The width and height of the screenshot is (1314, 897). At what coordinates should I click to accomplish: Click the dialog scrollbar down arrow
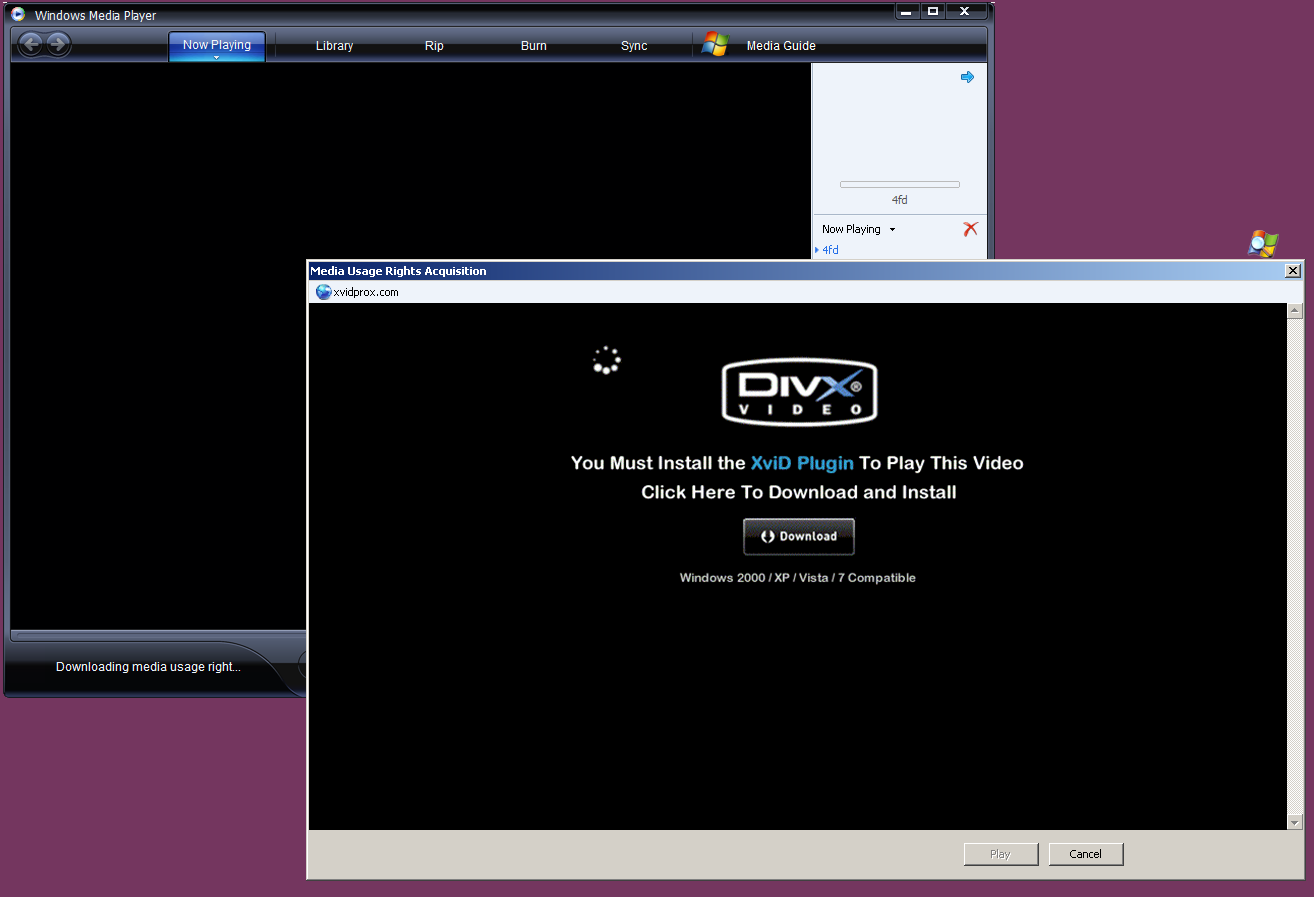tap(1295, 822)
